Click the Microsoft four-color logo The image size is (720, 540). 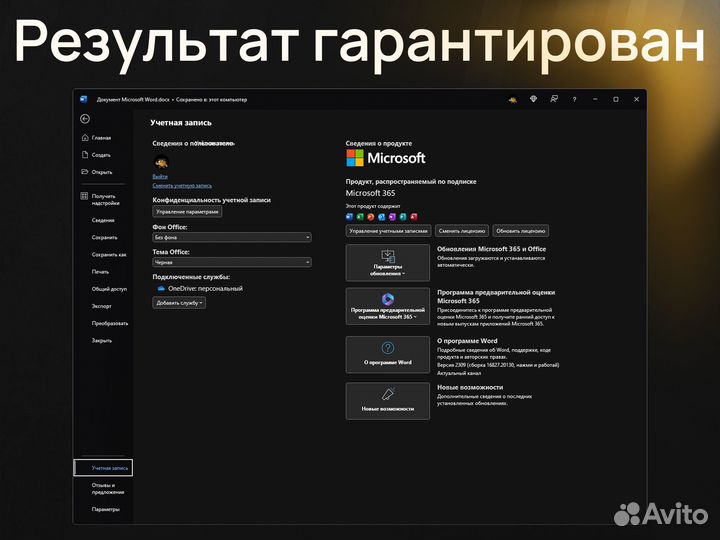(355, 158)
